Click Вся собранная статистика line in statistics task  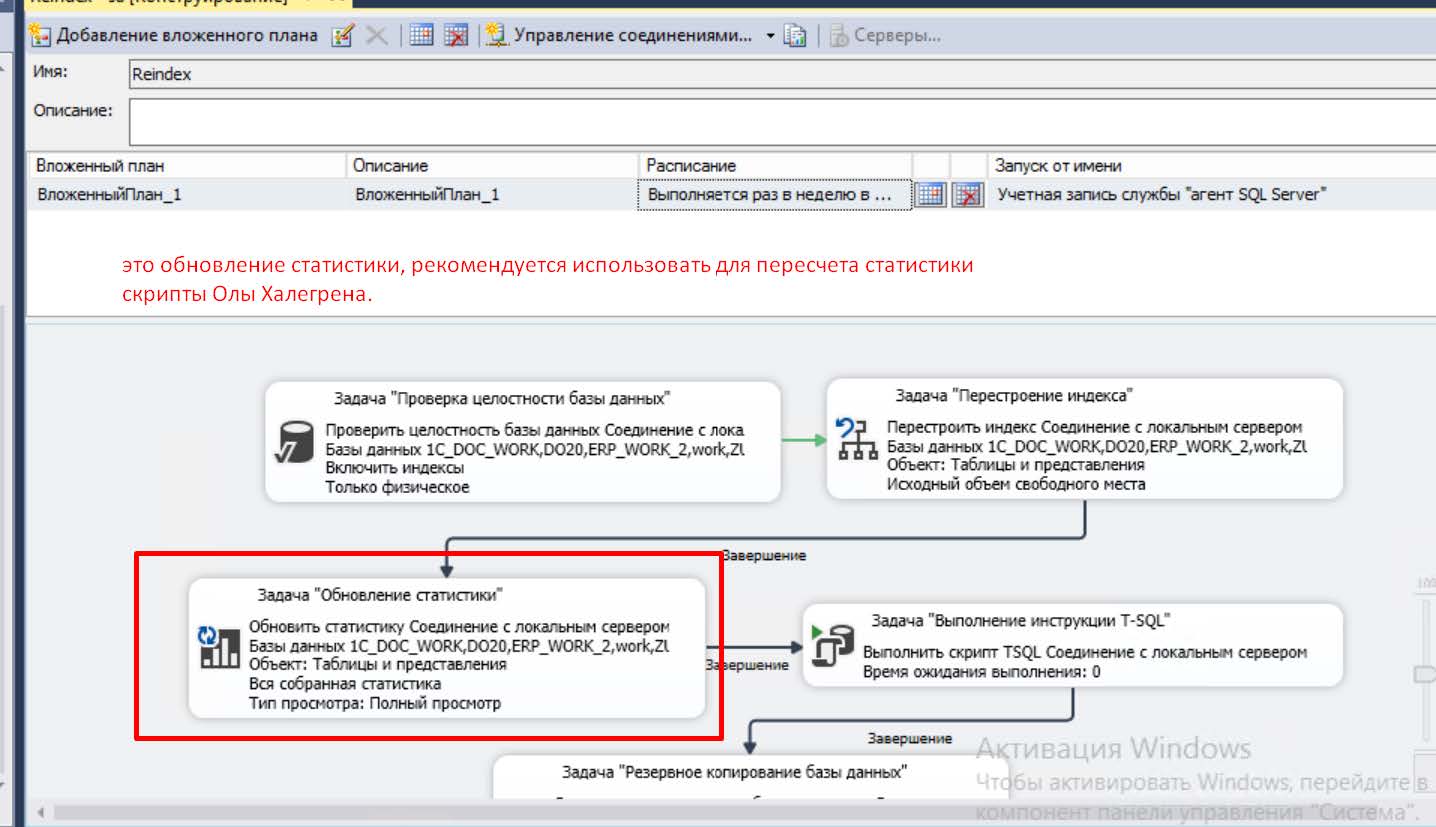pyautogui.click(x=345, y=684)
